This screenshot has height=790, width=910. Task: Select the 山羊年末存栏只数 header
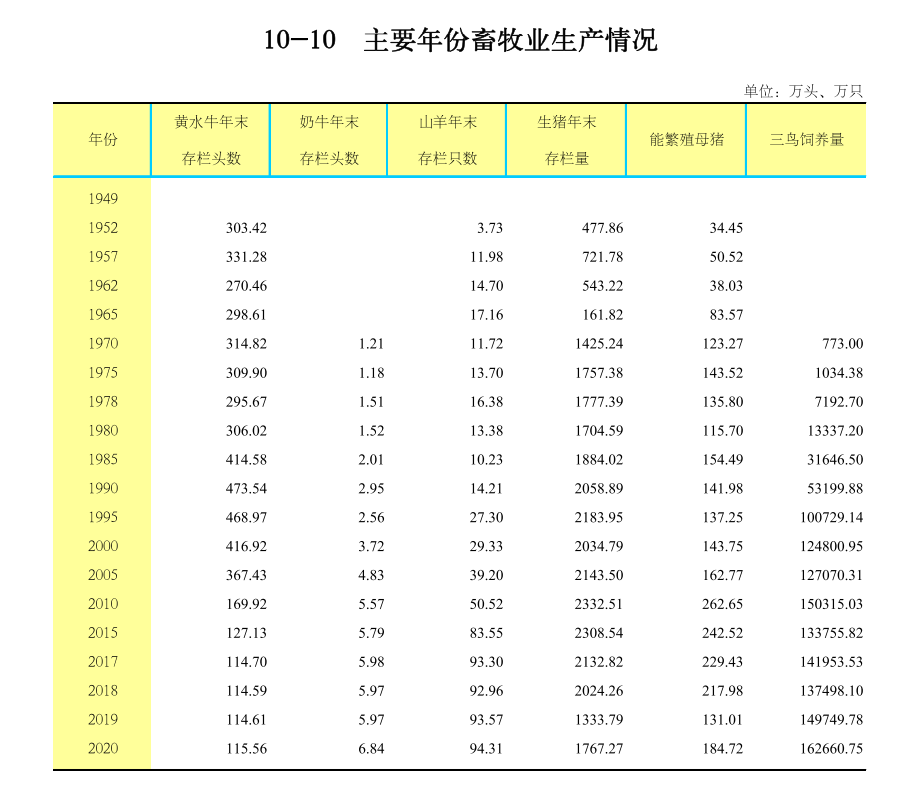click(x=446, y=139)
